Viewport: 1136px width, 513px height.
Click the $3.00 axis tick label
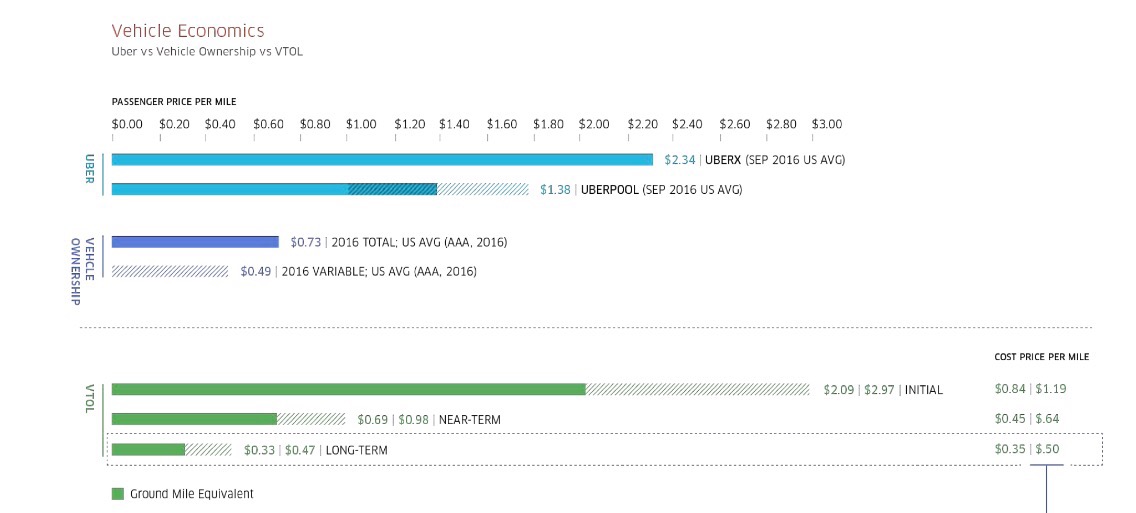tap(827, 125)
